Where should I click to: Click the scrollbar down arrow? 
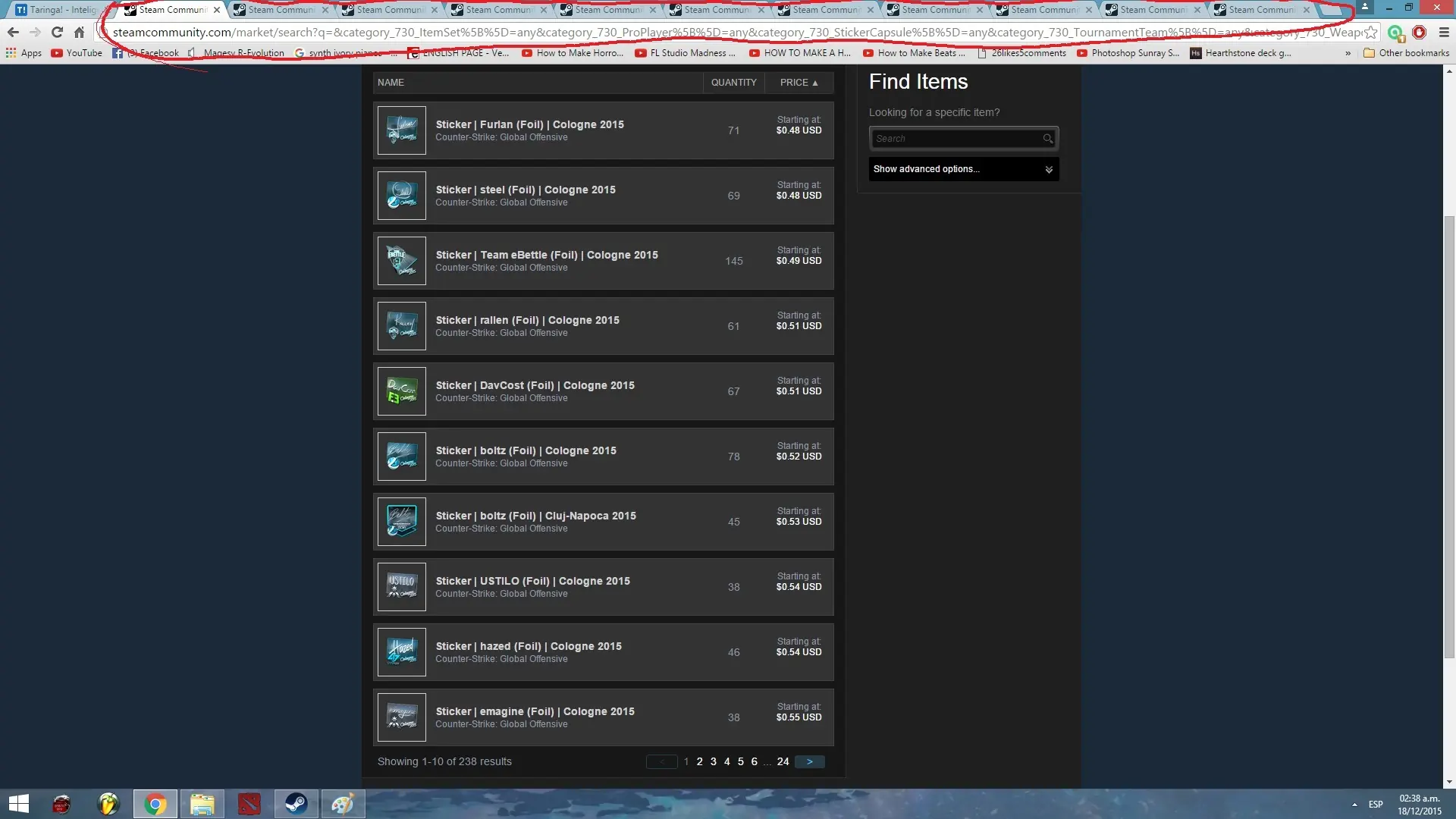[x=1449, y=782]
